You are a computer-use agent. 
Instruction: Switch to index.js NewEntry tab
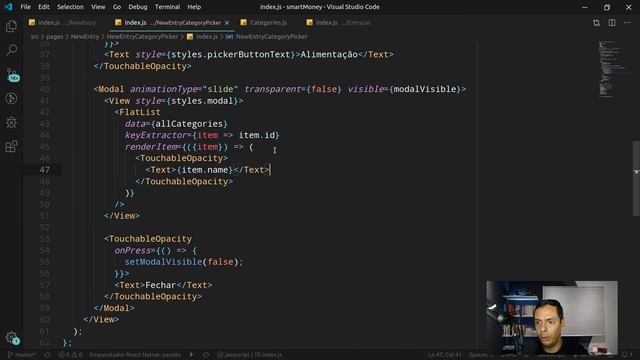pos(63,23)
